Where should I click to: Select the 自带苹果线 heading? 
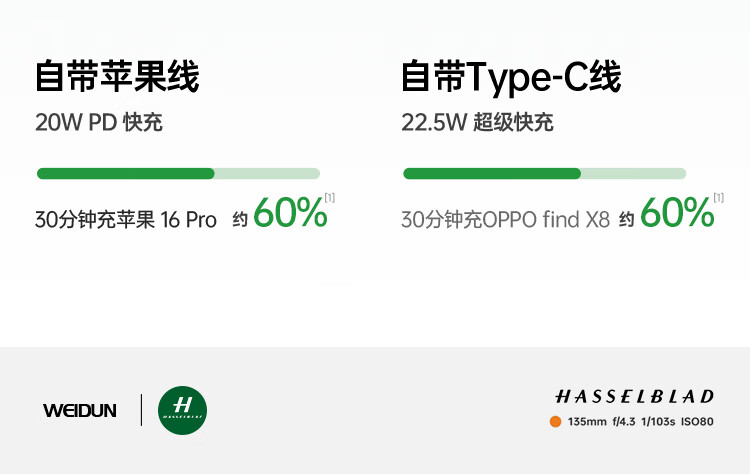click(x=117, y=77)
